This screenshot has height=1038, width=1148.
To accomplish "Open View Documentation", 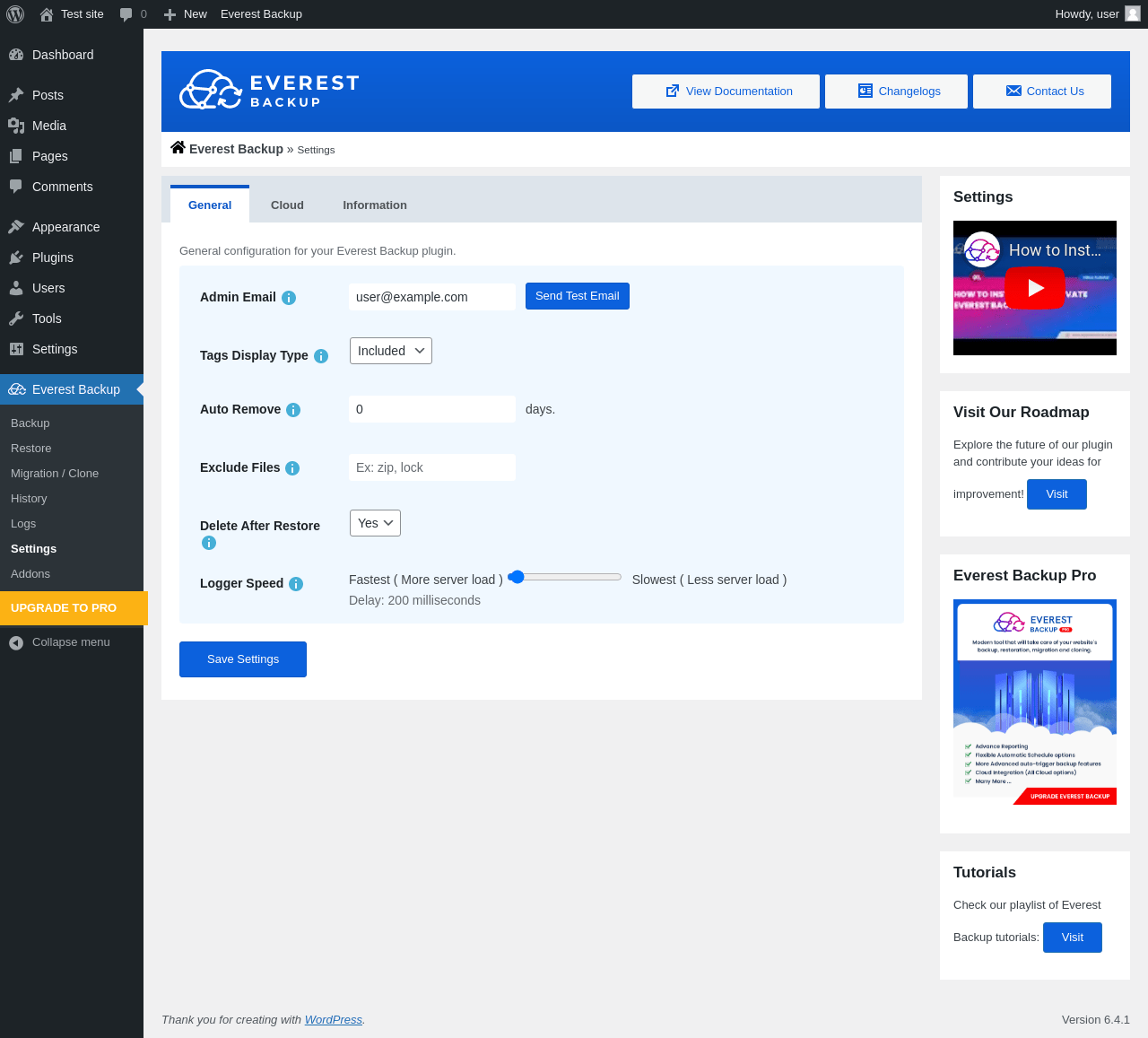I will coord(726,92).
